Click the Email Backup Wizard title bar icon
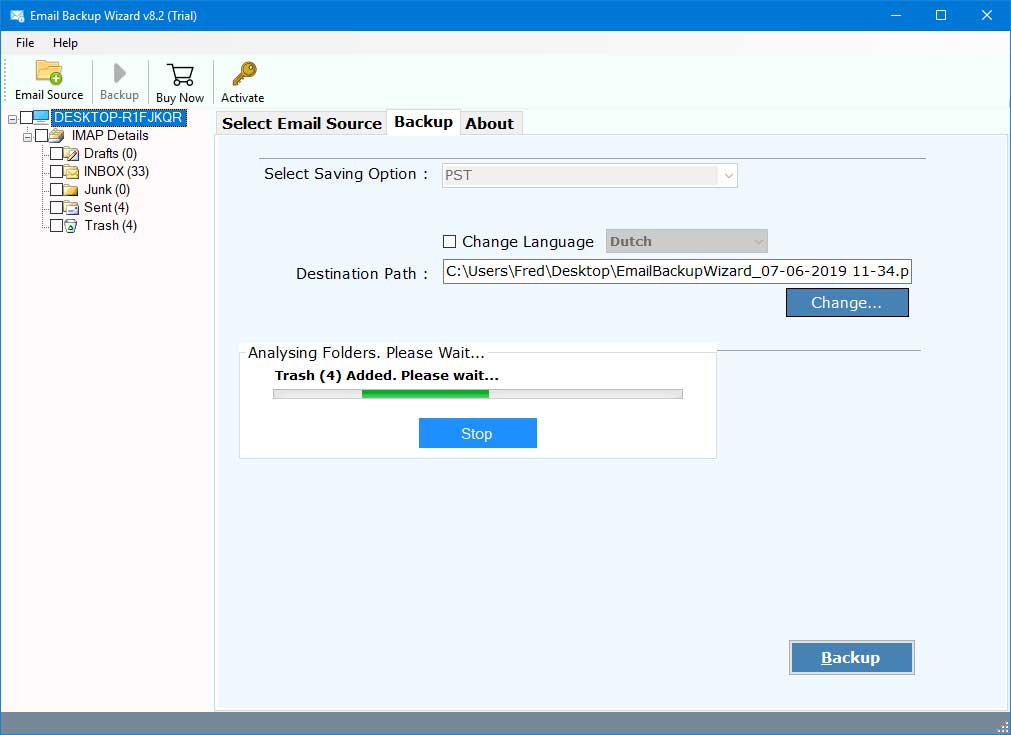The width and height of the screenshot is (1011, 735). point(17,15)
